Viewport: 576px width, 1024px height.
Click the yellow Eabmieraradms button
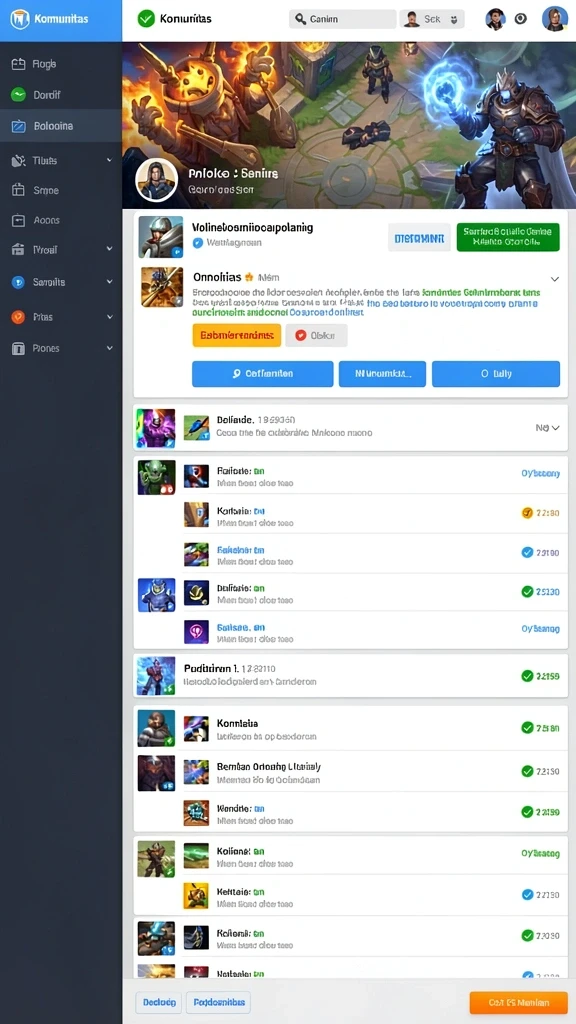coord(236,335)
